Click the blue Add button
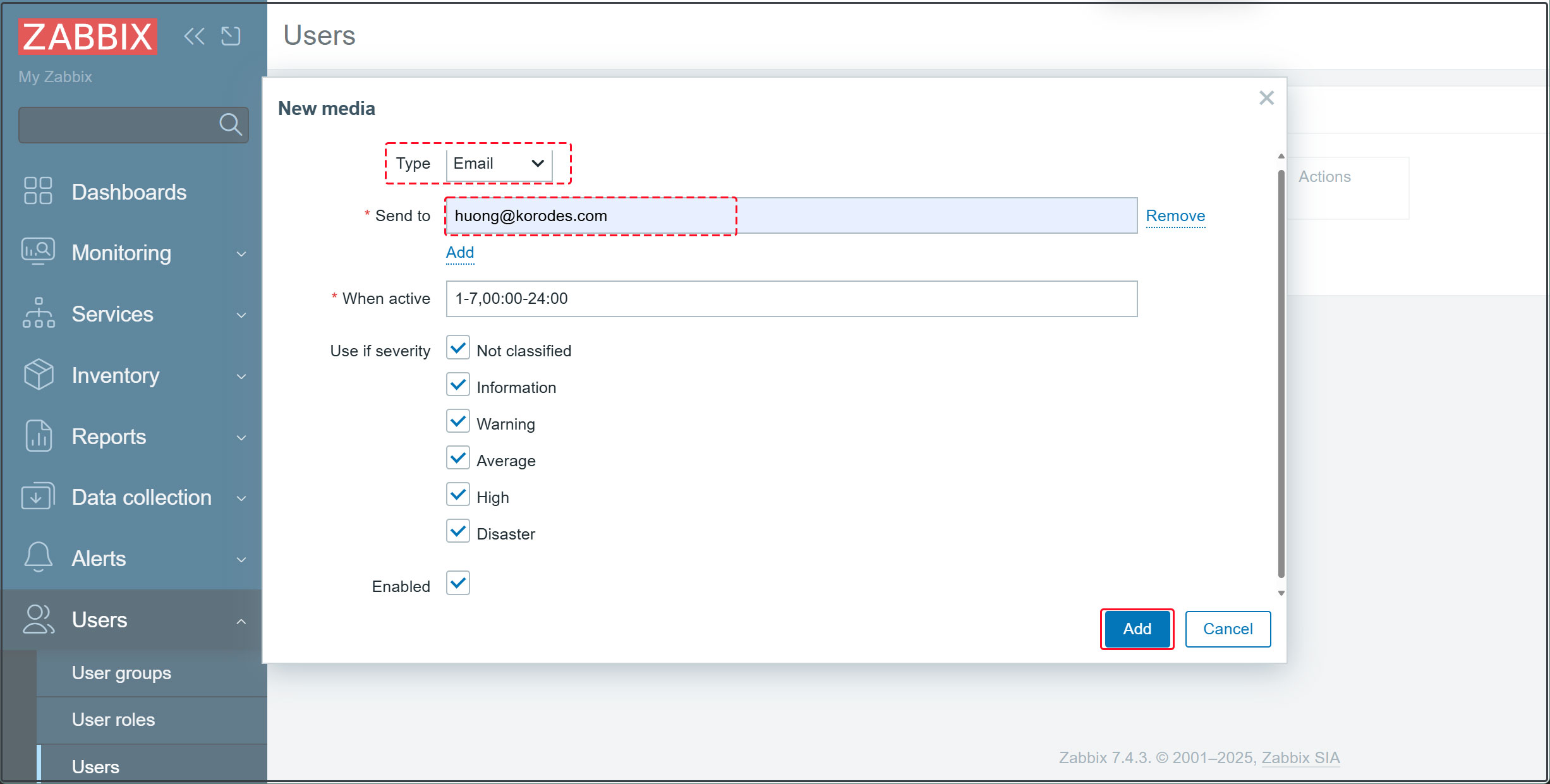This screenshot has height=784, width=1550. tap(1136, 629)
